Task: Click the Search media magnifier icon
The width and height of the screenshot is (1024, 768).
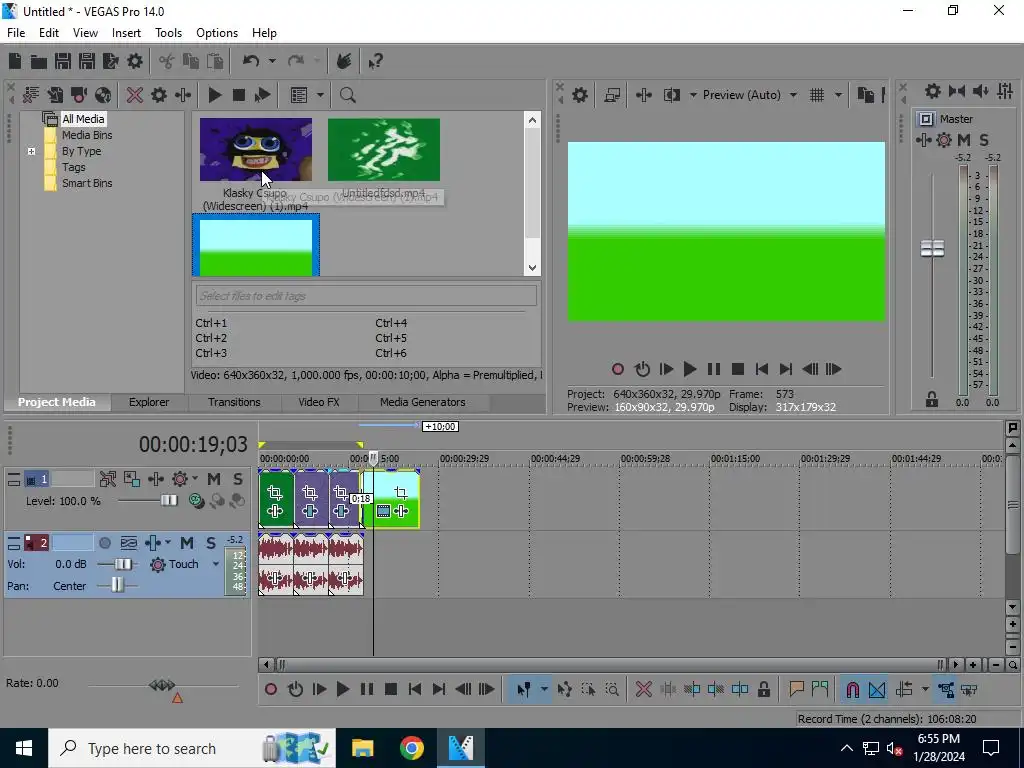Action: click(x=347, y=95)
